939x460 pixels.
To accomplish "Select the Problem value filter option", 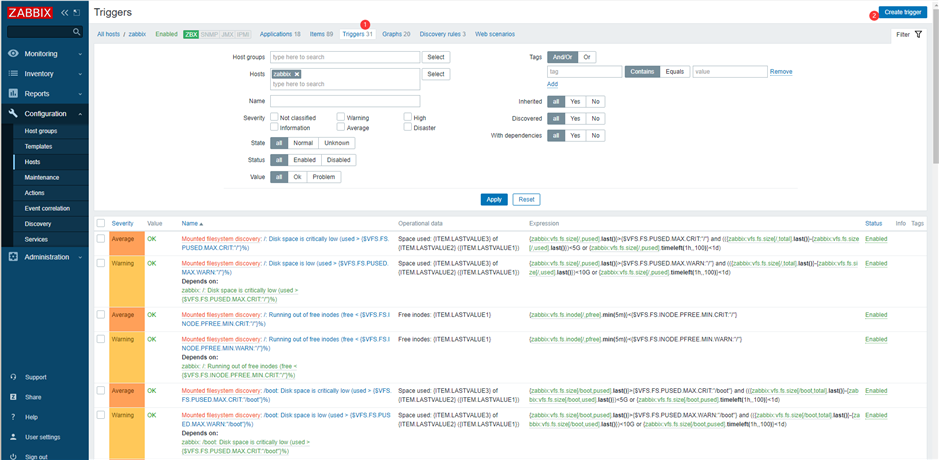I will click(x=325, y=177).
